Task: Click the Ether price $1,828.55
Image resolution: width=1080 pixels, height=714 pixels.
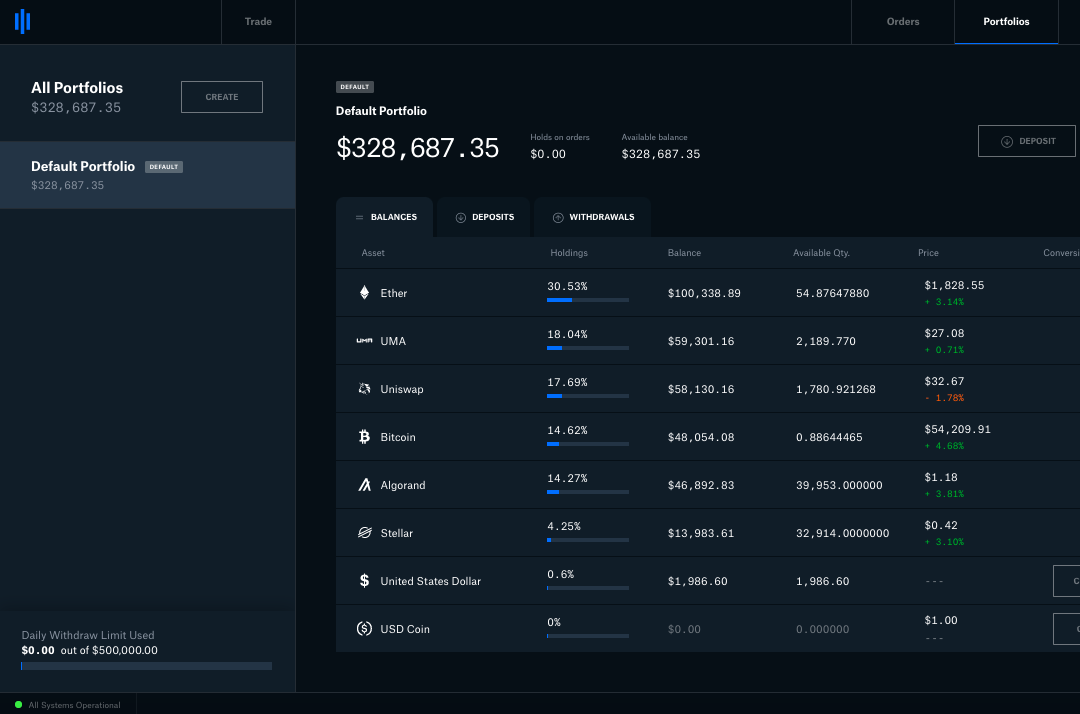Action: click(x=954, y=286)
